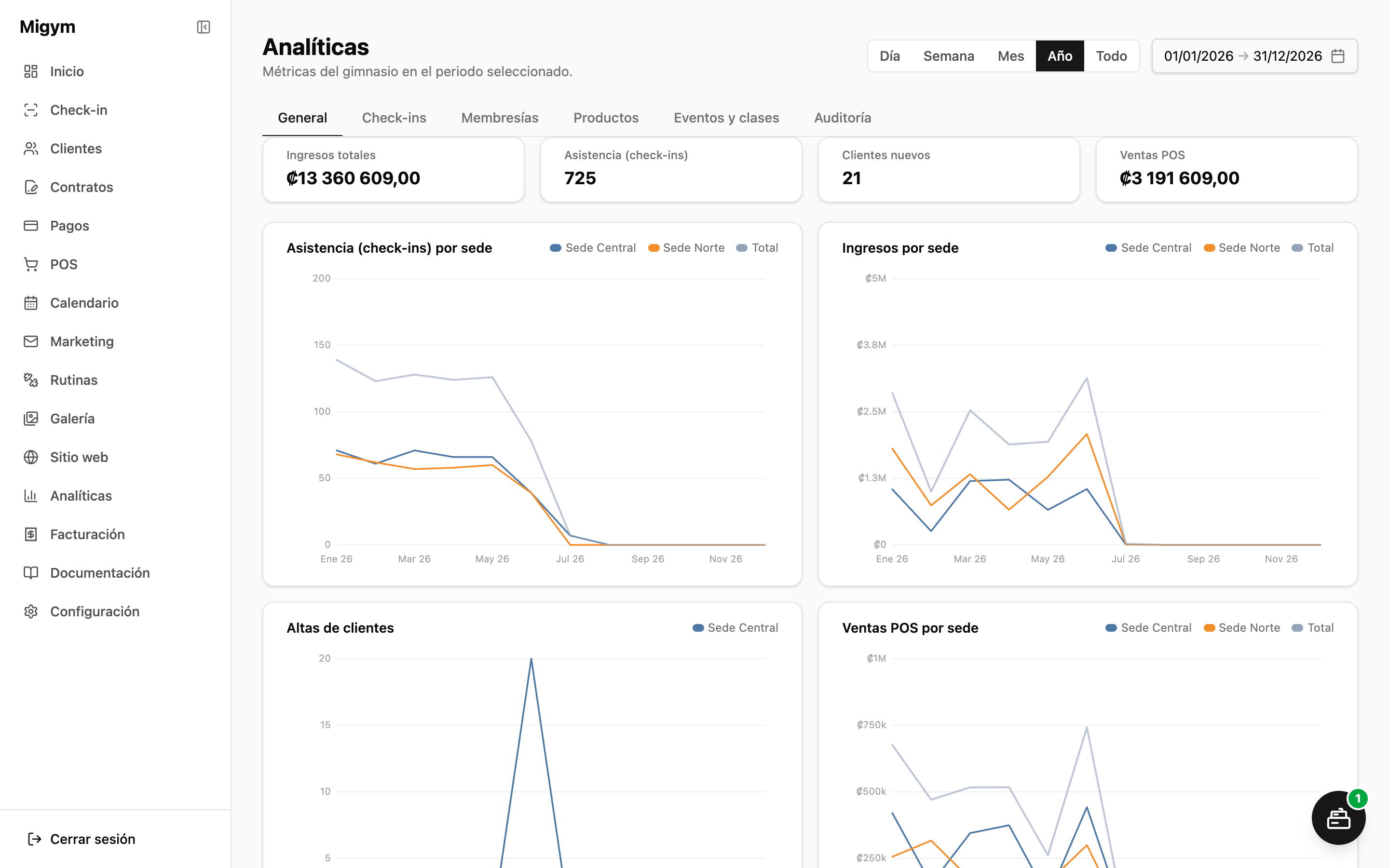Screen dimensions: 1389x868
Task: Select the Todo period option
Action: tap(1111, 55)
